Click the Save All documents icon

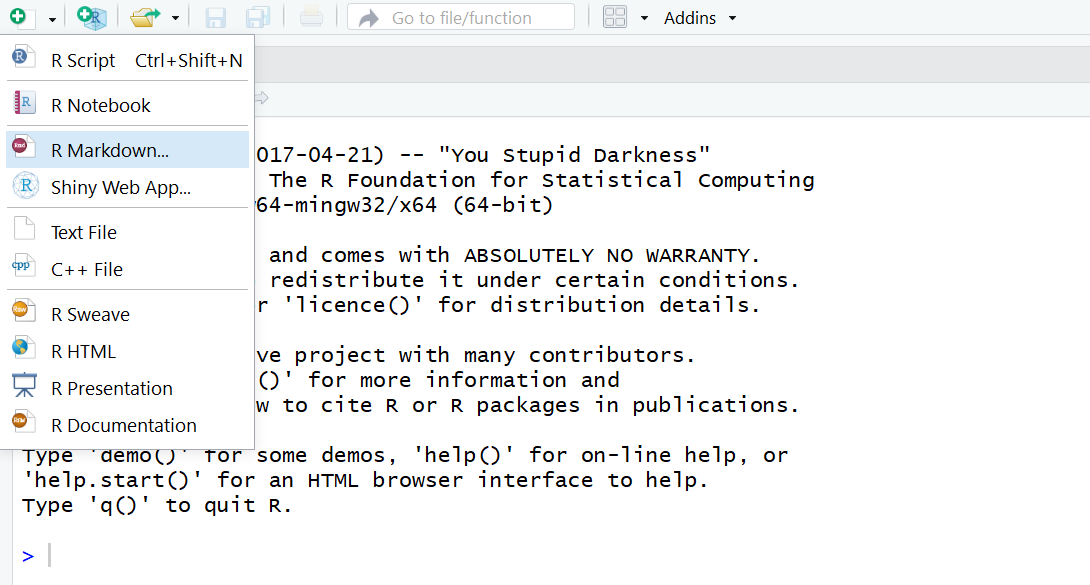point(258,17)
